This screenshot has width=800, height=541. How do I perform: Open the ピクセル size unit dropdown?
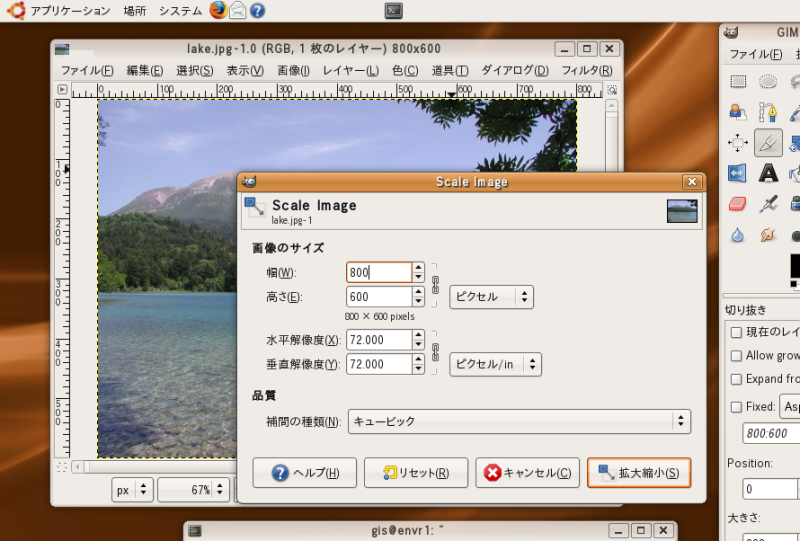click(490, 297)
